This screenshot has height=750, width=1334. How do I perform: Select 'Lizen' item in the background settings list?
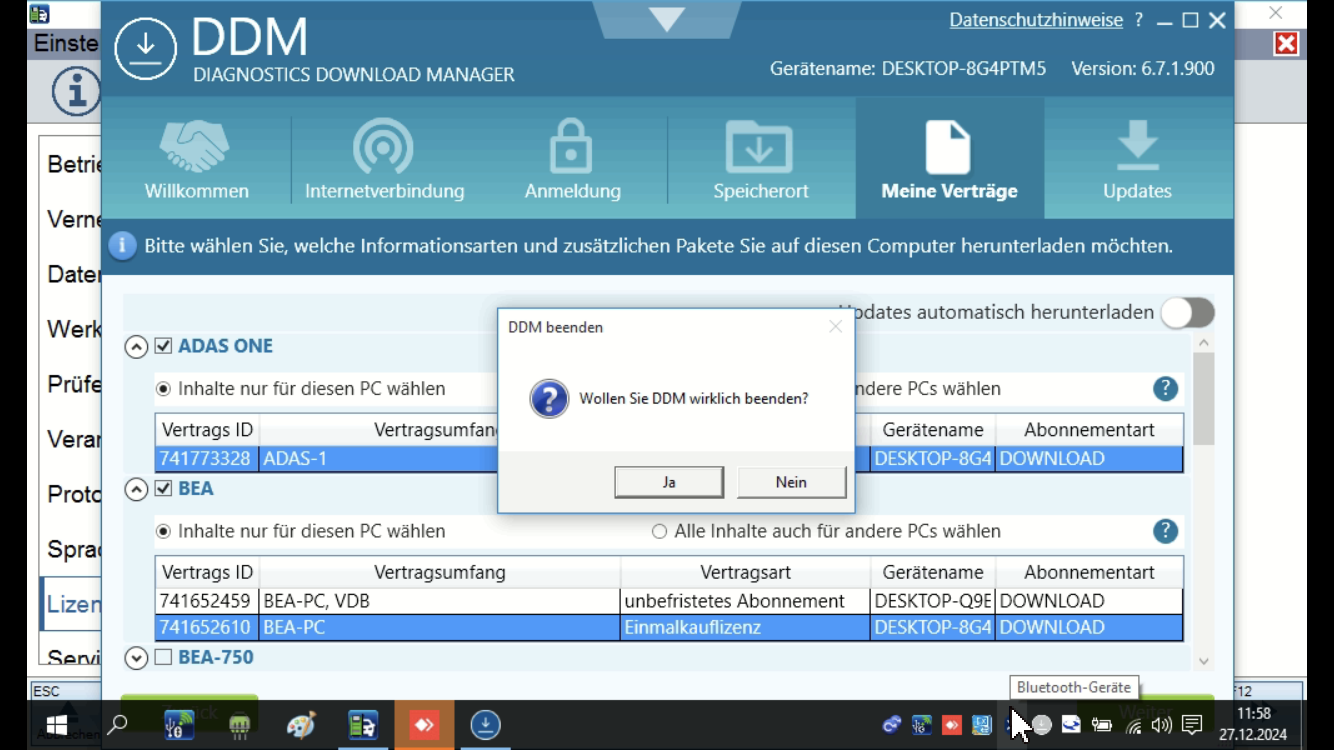(x=72, y=604)
